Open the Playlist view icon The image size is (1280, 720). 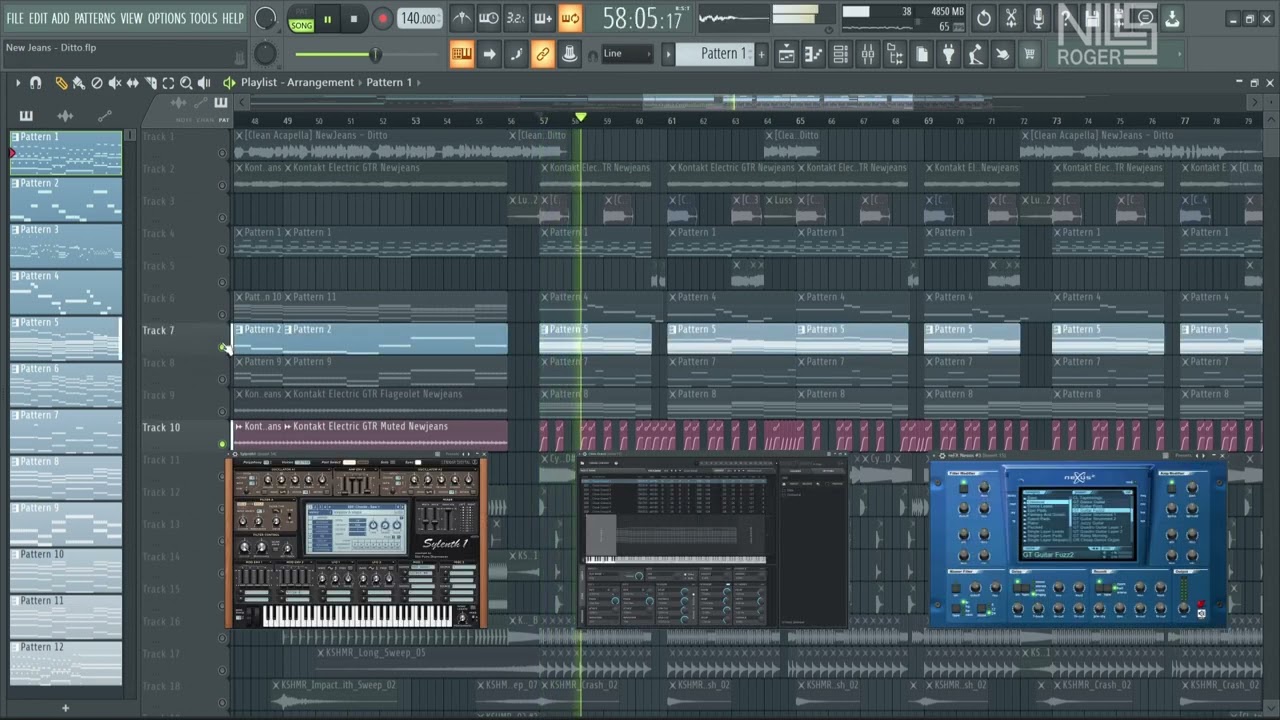pyautogui.click(x=787, y=54)
